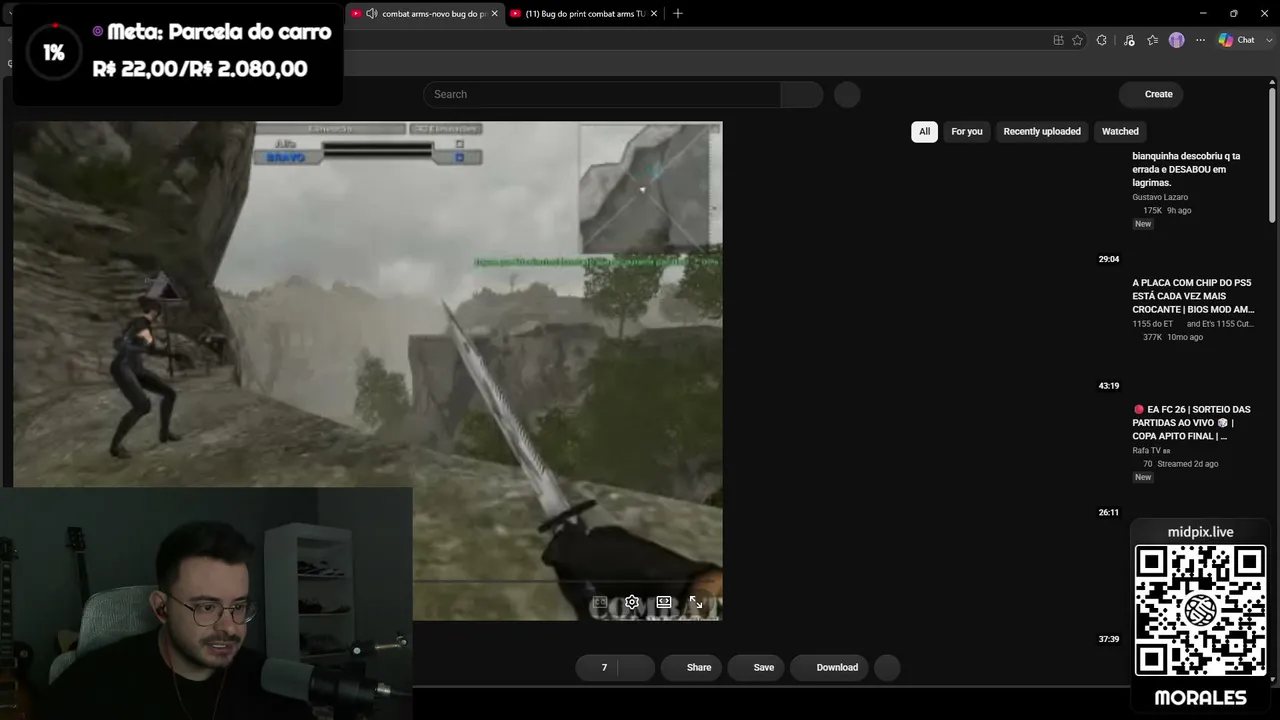Screen dimensions: 1280x720
Task: Enter fullscreen in the video player
Action: coord(696,602)
